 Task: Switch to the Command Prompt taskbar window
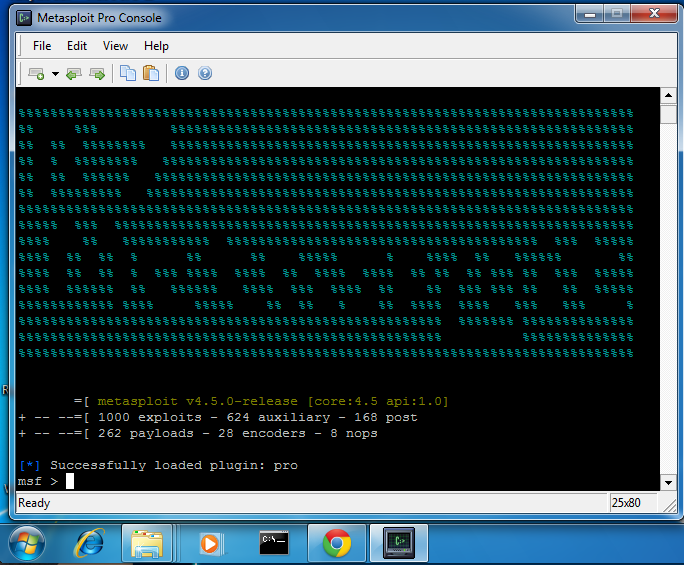pyautogui.click(x=274, y=543)
